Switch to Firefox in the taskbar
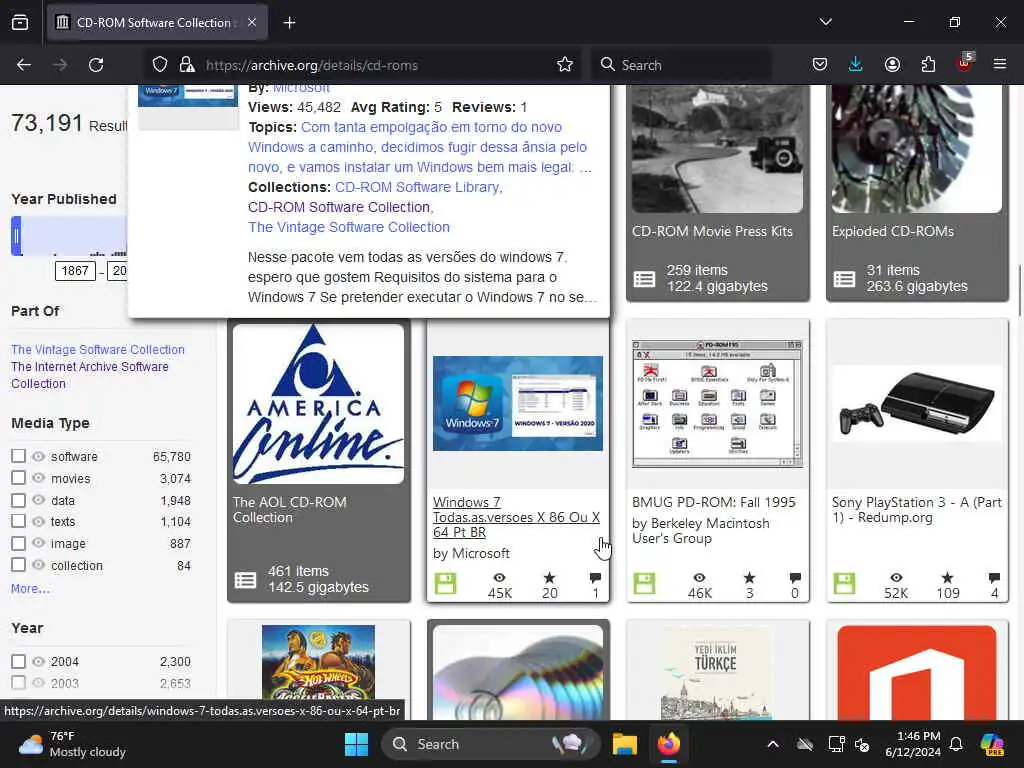The height and width of the screenshot is (768, 1024). pyautogui.click(x=669, y=744)
